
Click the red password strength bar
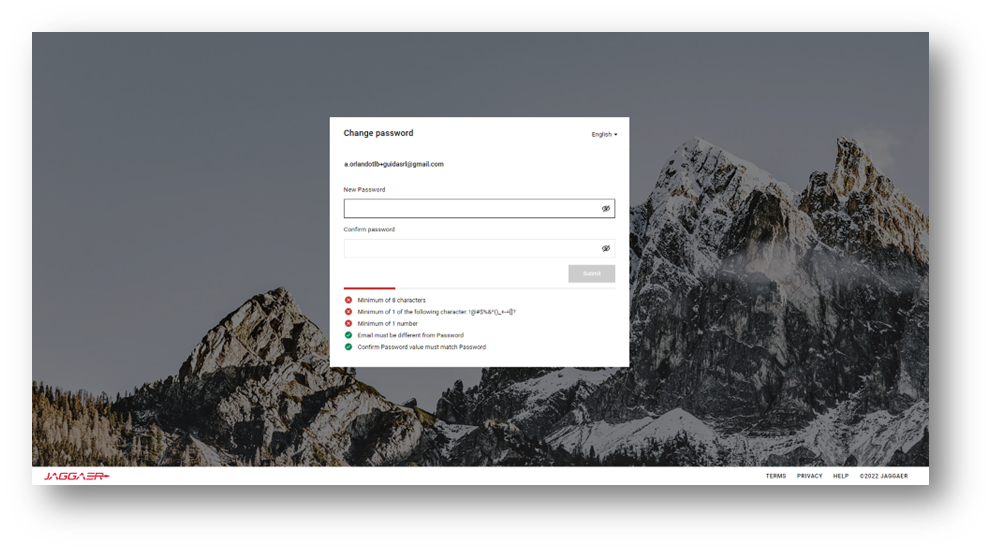click(x=369, y=288)
